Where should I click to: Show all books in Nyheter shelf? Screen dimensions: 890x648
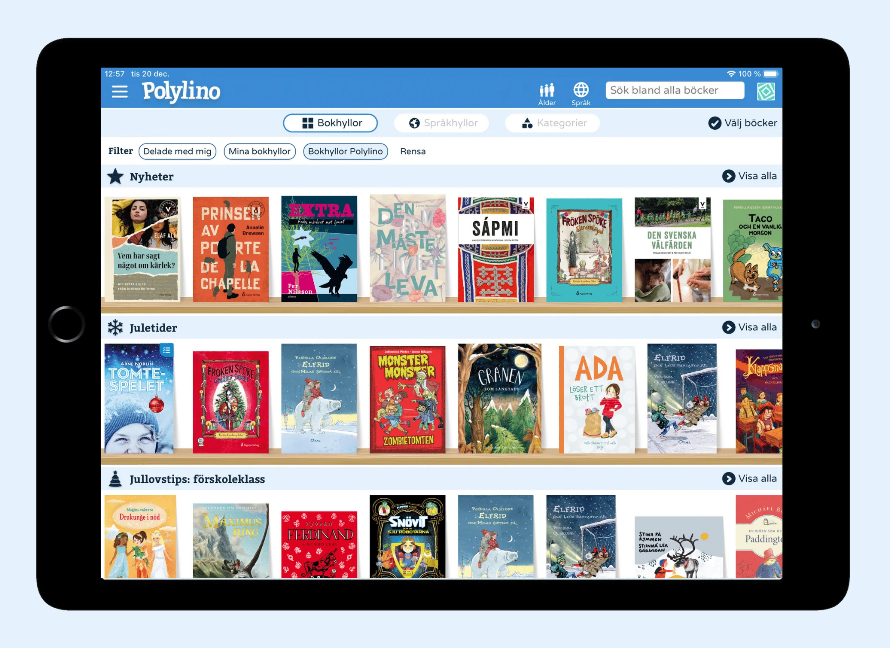[x=749, y=176]
